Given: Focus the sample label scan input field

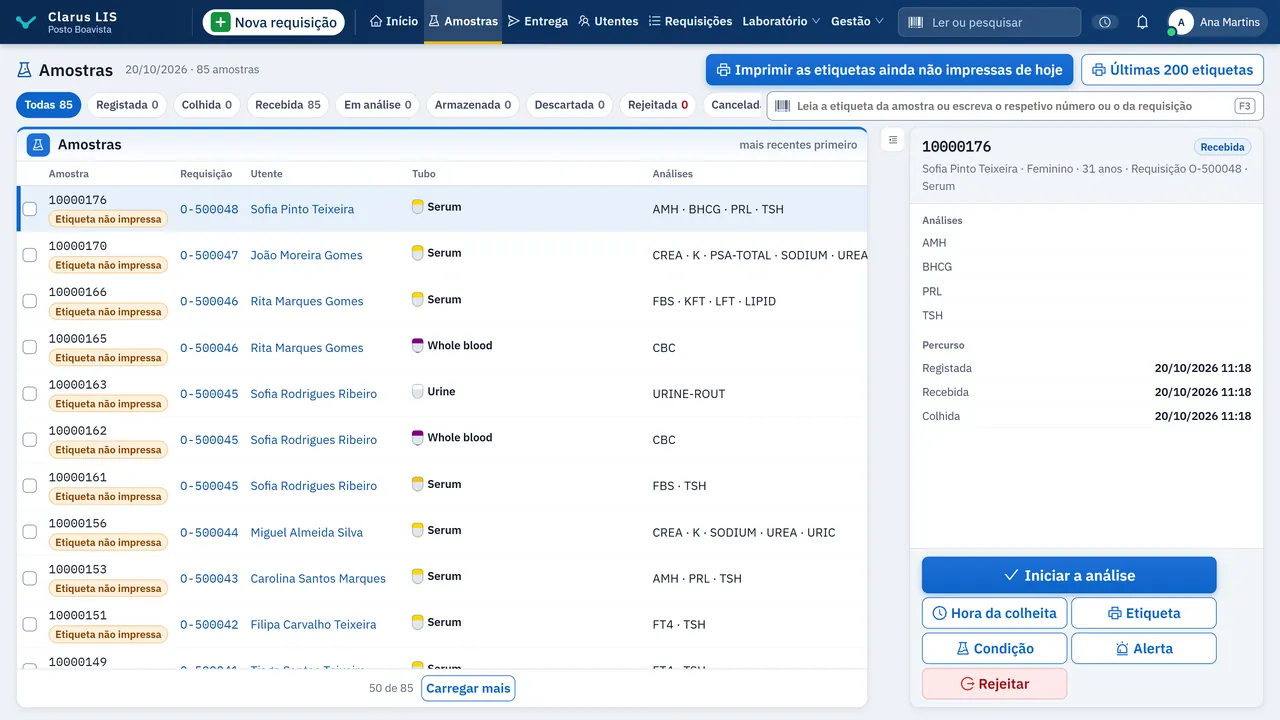Looking at the screenshot, I should click(x=1015, y=106).
